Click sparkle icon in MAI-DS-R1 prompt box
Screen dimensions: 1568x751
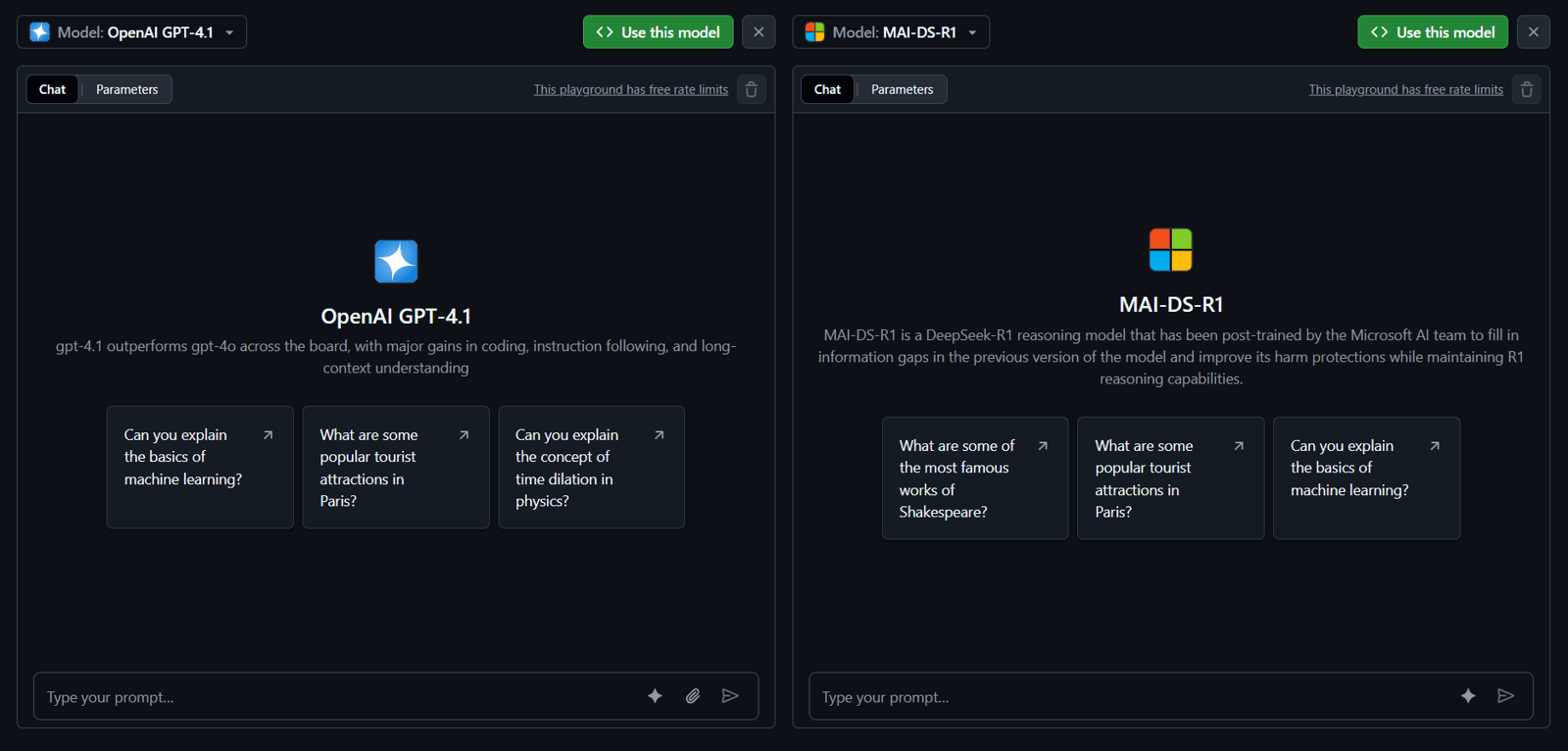point(1468,696)
